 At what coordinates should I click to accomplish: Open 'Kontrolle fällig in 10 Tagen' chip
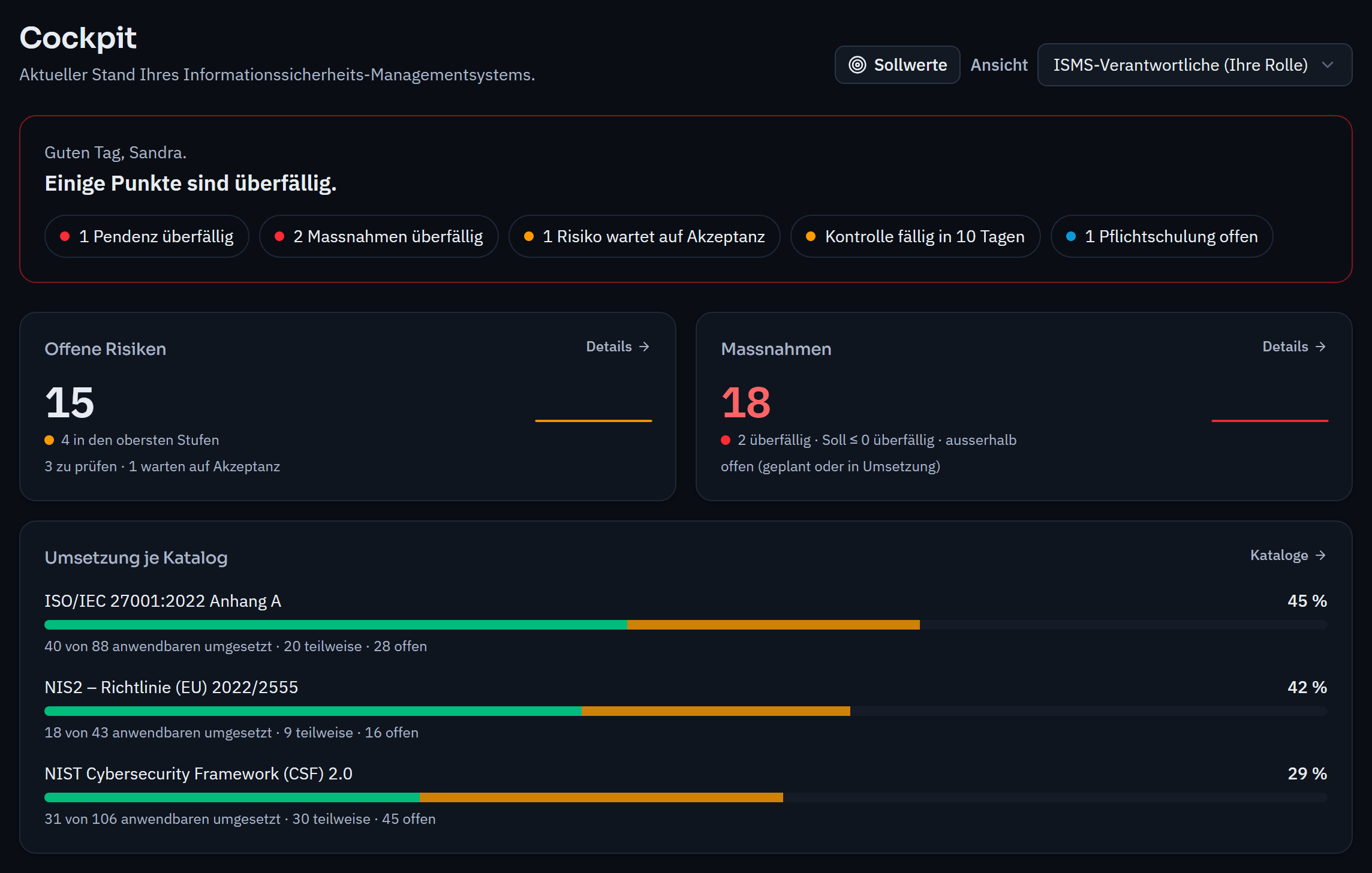(916, 236)
